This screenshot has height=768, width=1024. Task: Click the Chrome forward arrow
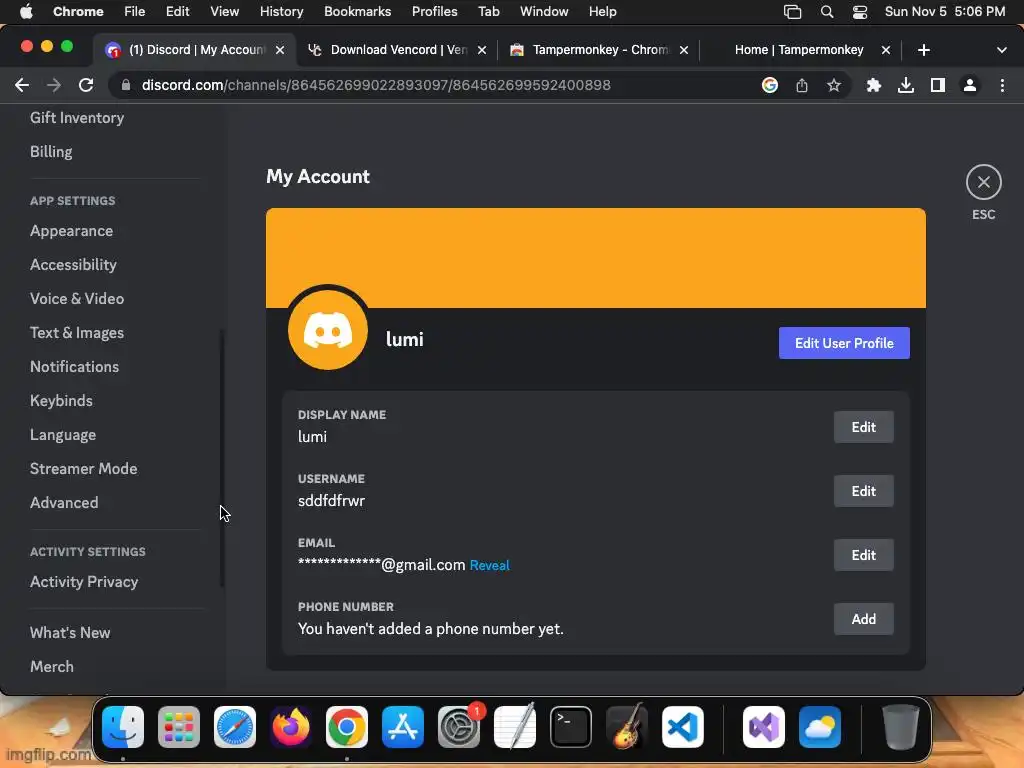[x=54, y=85]
